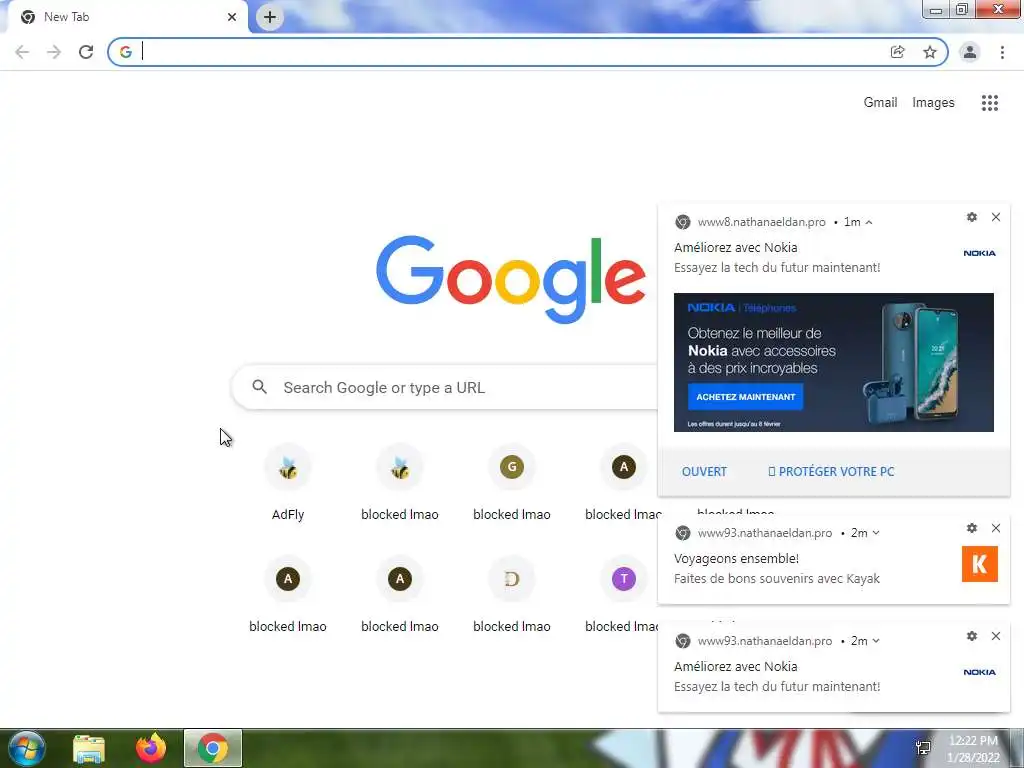Open the D blocked lmao shortcut
This screenshot has width=1024, height=768.
512,595
